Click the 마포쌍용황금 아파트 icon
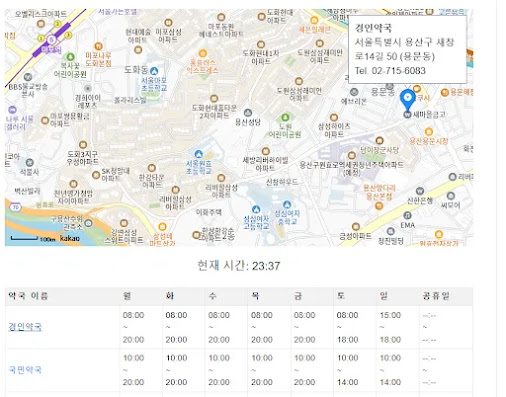 click(45, 120)
